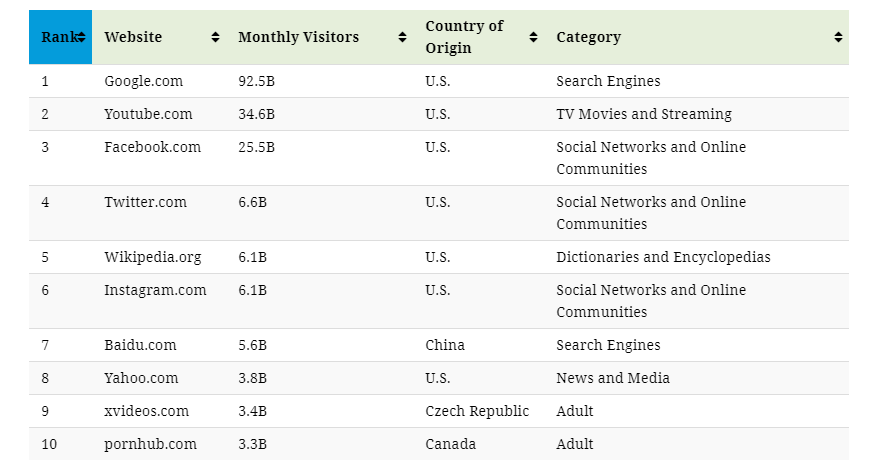Click sort arrows beside Country of Origin
The image size is (874, 461).
coord(533,38)
